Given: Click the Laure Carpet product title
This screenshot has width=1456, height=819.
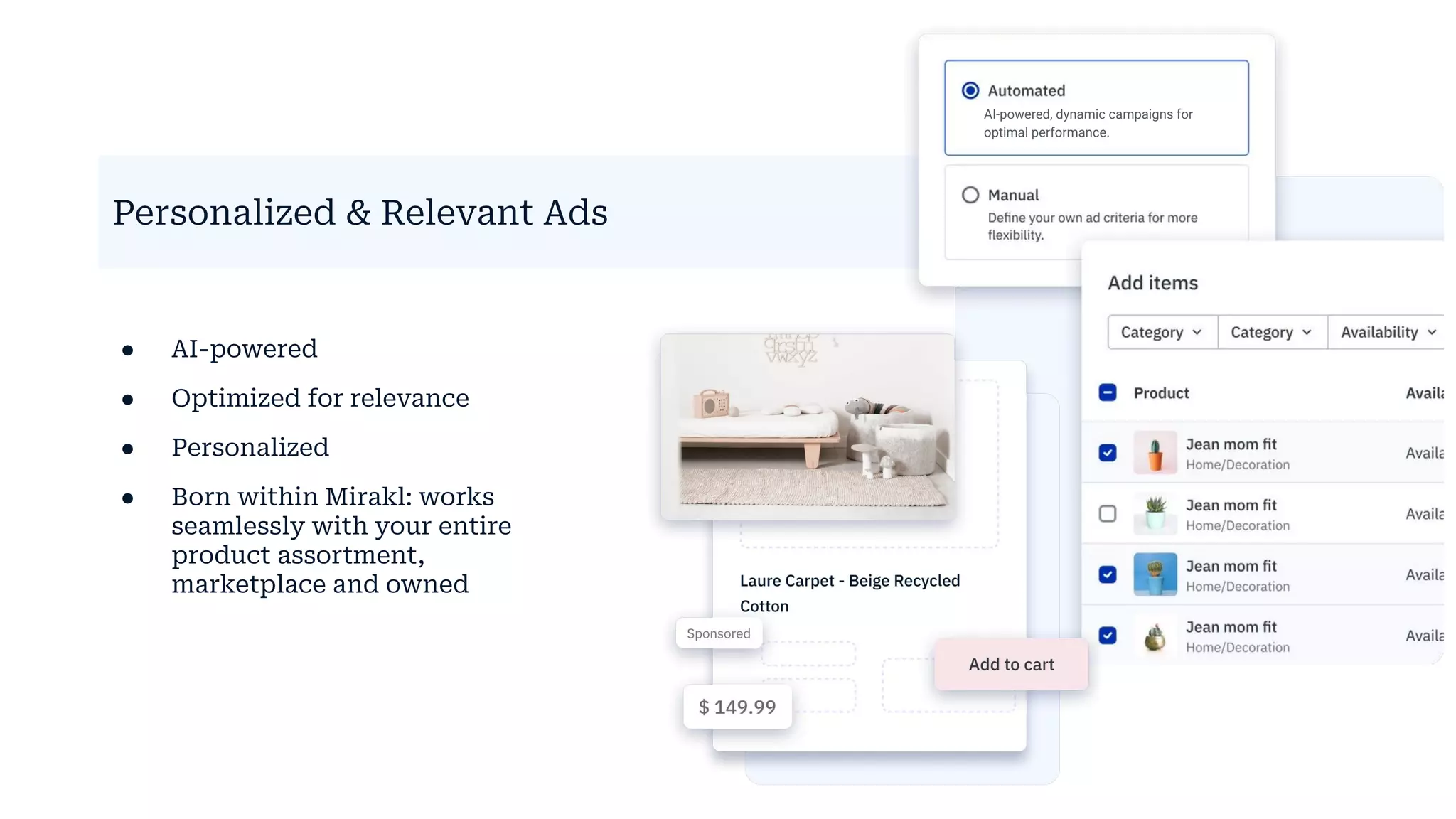Looking at the screenshot, I should pos(850,593).
